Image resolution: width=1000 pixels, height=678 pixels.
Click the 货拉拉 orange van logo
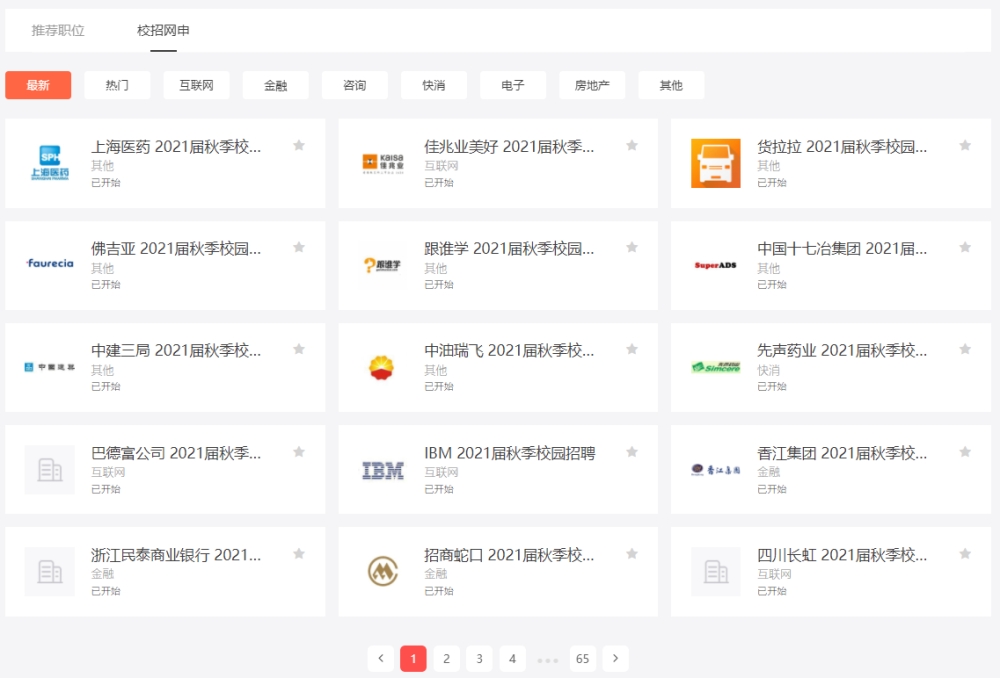point(716,163)
